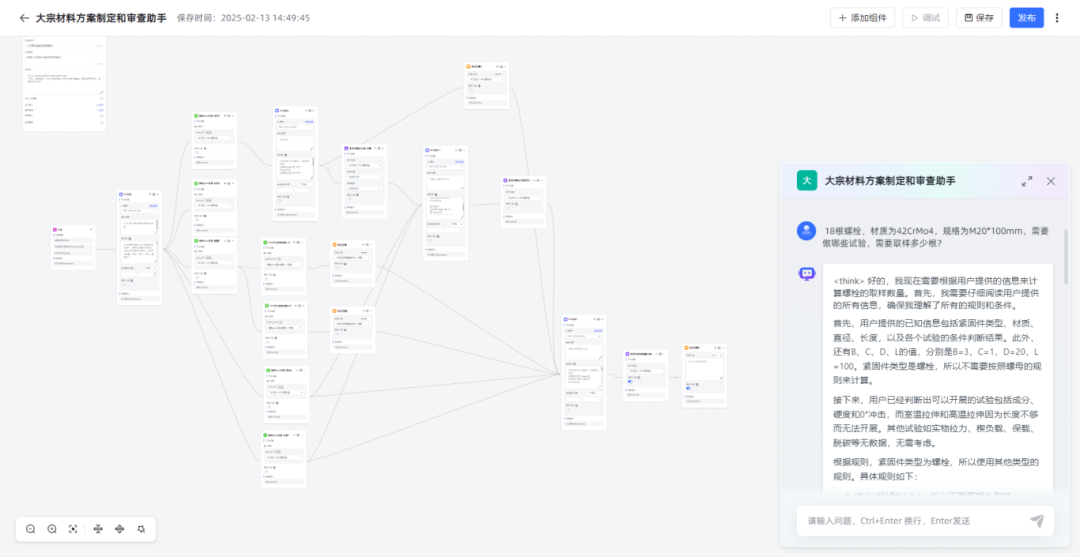Toggle the blue switch in the final orange node
This screenshot has width=1080, height=557.
point(689,386)
